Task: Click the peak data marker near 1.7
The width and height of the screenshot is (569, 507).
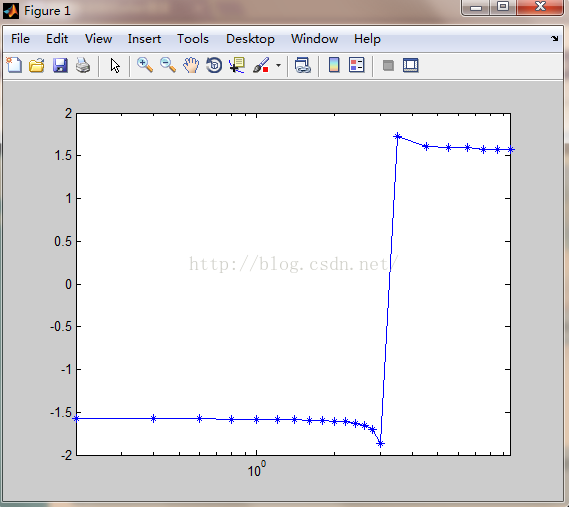Action: pos(397,136)
